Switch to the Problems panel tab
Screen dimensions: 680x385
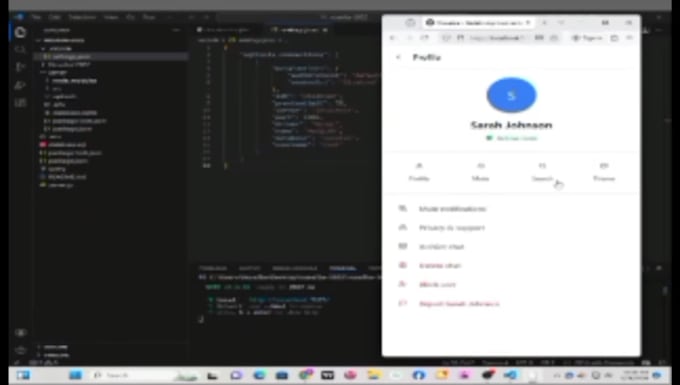coord(213,268)
